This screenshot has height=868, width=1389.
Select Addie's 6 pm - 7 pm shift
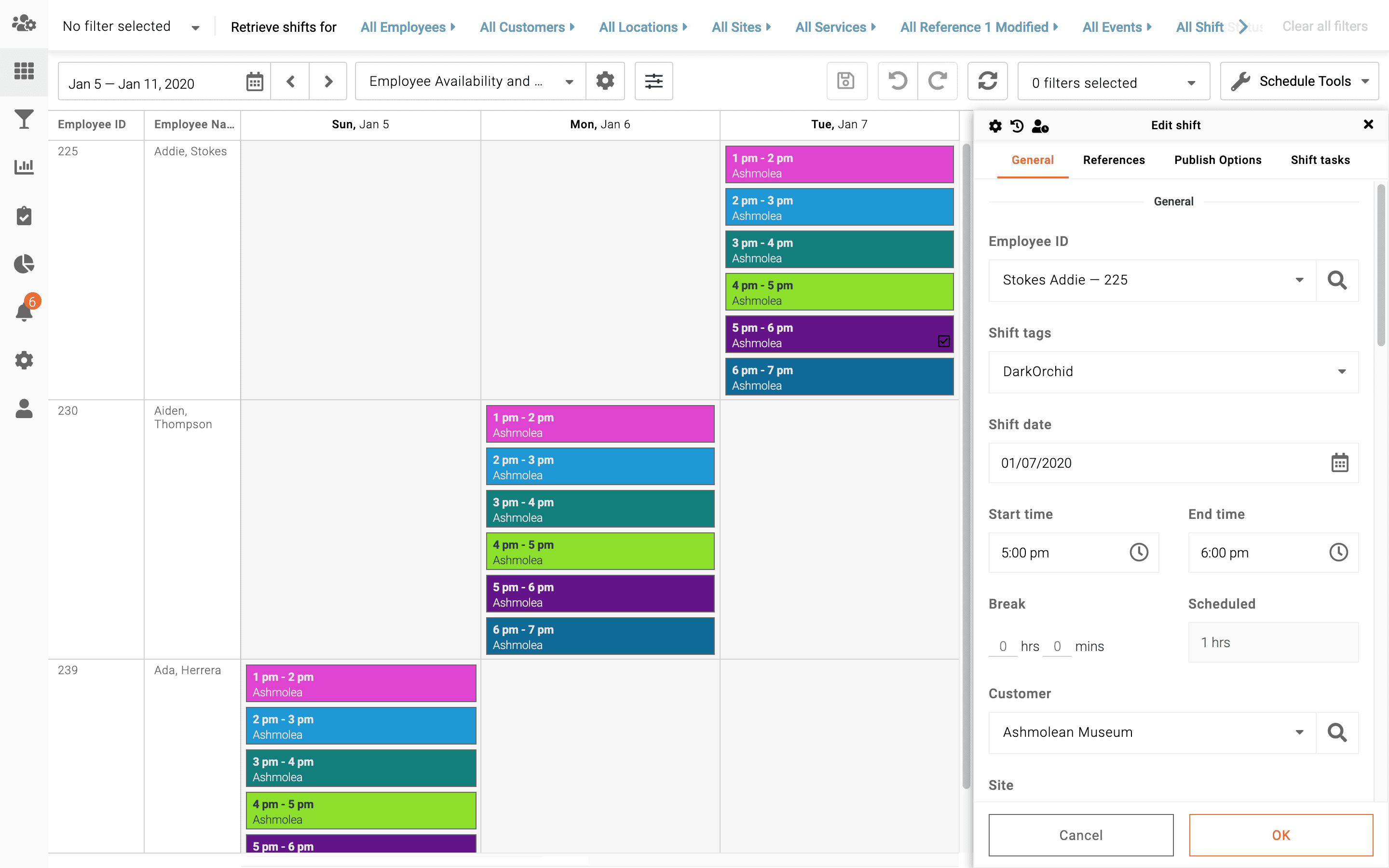(x=839, y=377)
